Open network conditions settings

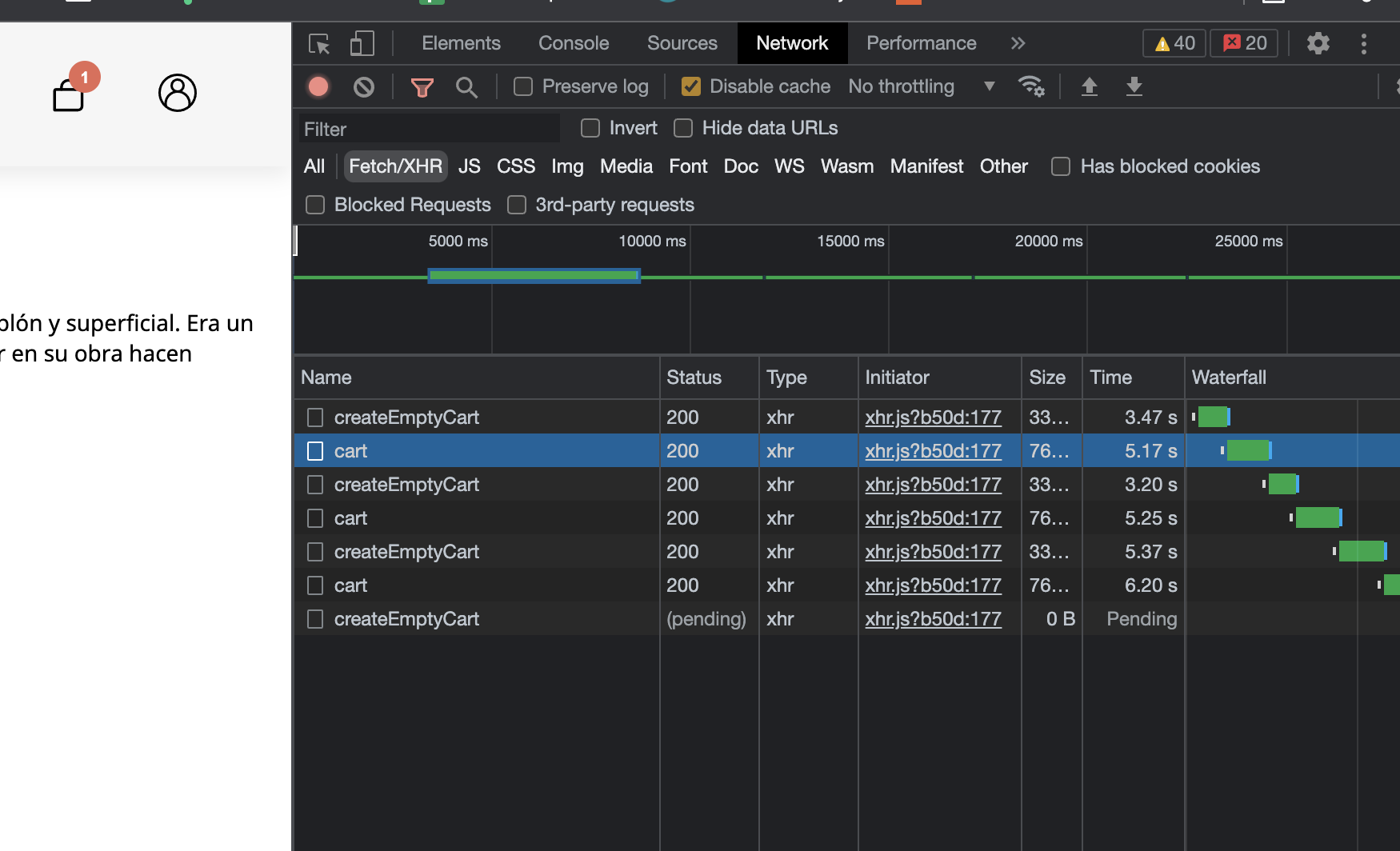click(1032, 86)
